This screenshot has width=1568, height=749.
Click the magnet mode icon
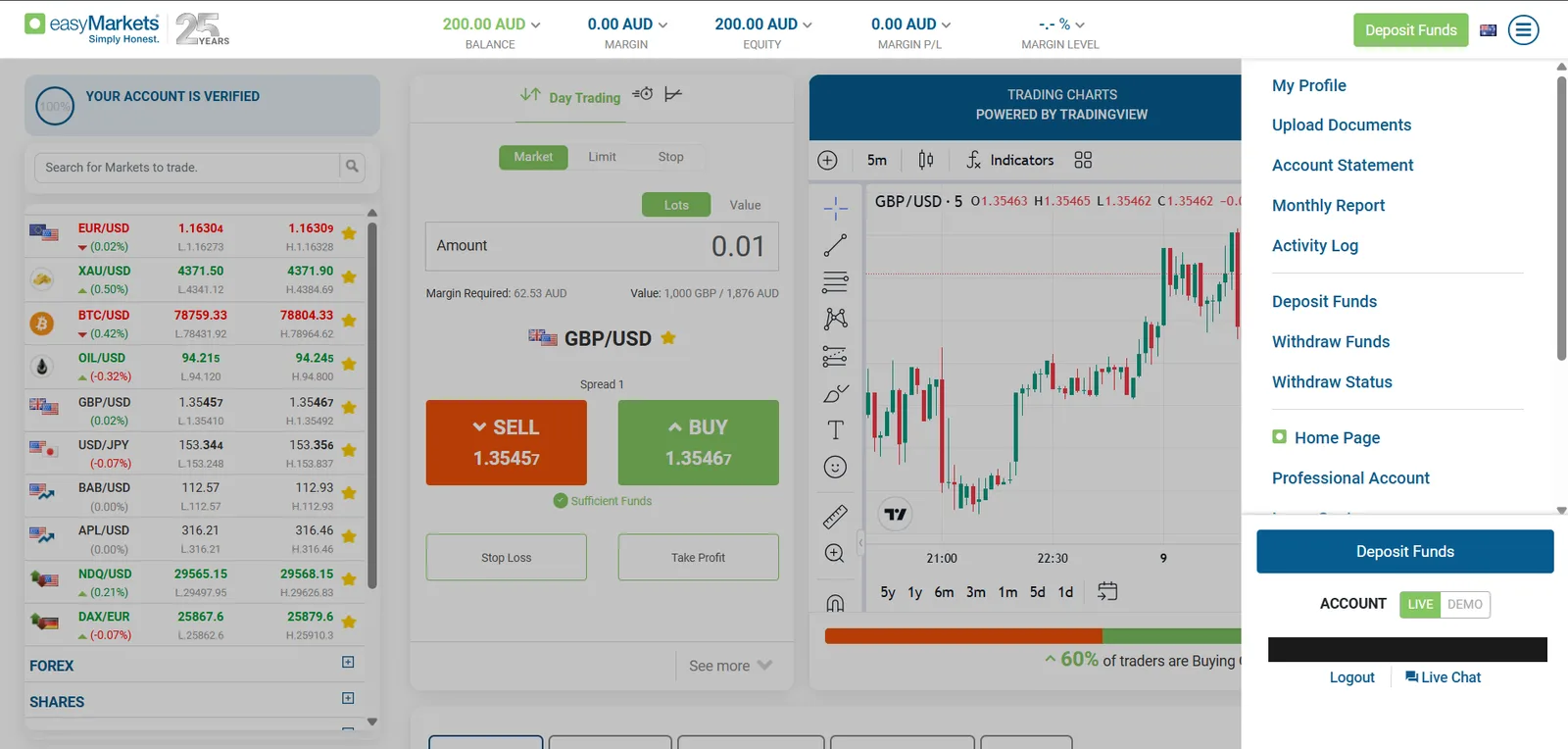(835, 602)
